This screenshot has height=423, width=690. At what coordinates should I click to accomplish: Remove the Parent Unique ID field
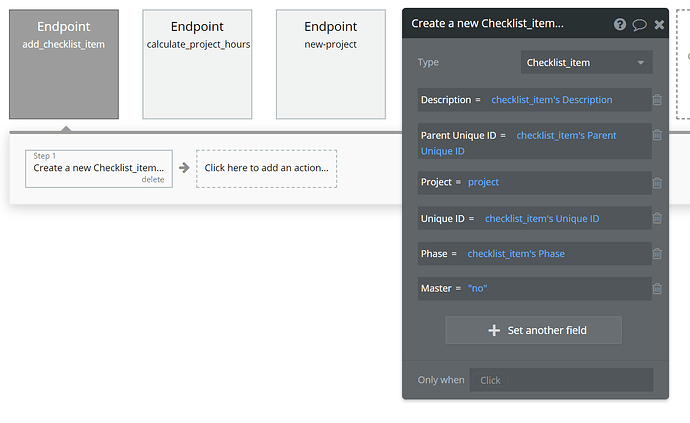pos(657,135)
